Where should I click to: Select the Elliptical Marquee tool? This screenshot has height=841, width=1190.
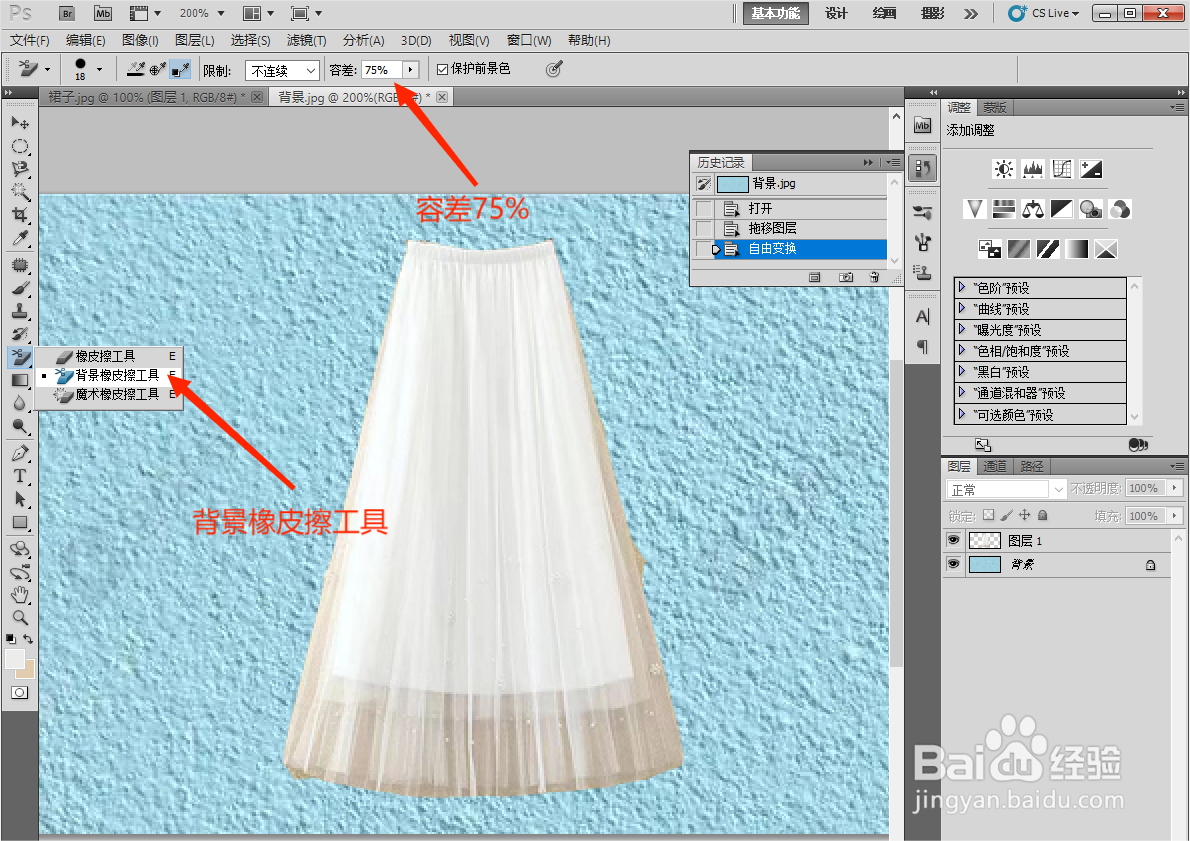[x=20, y=146]
